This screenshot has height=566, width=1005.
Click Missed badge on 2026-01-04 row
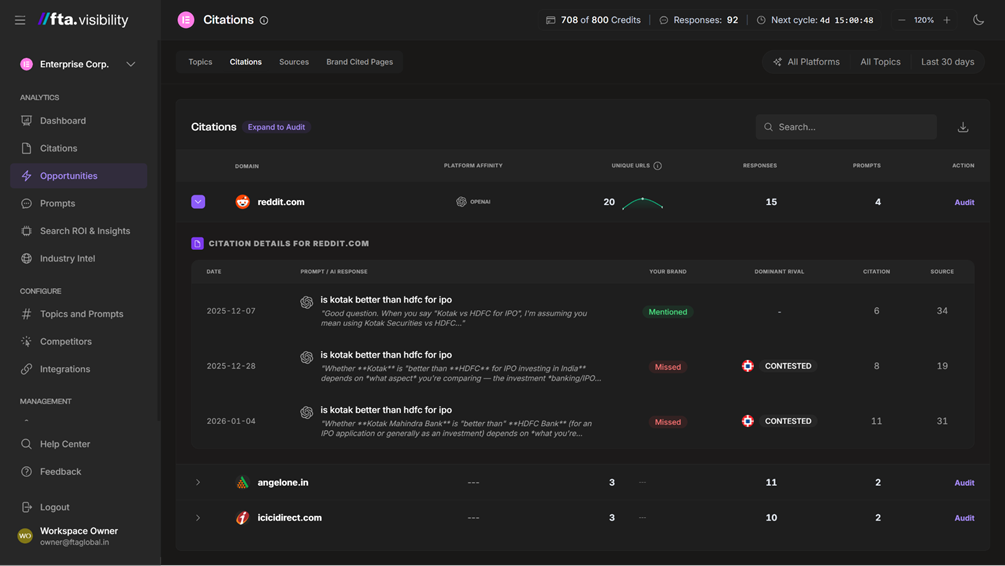pyautogui.click(x=667, y=422)
